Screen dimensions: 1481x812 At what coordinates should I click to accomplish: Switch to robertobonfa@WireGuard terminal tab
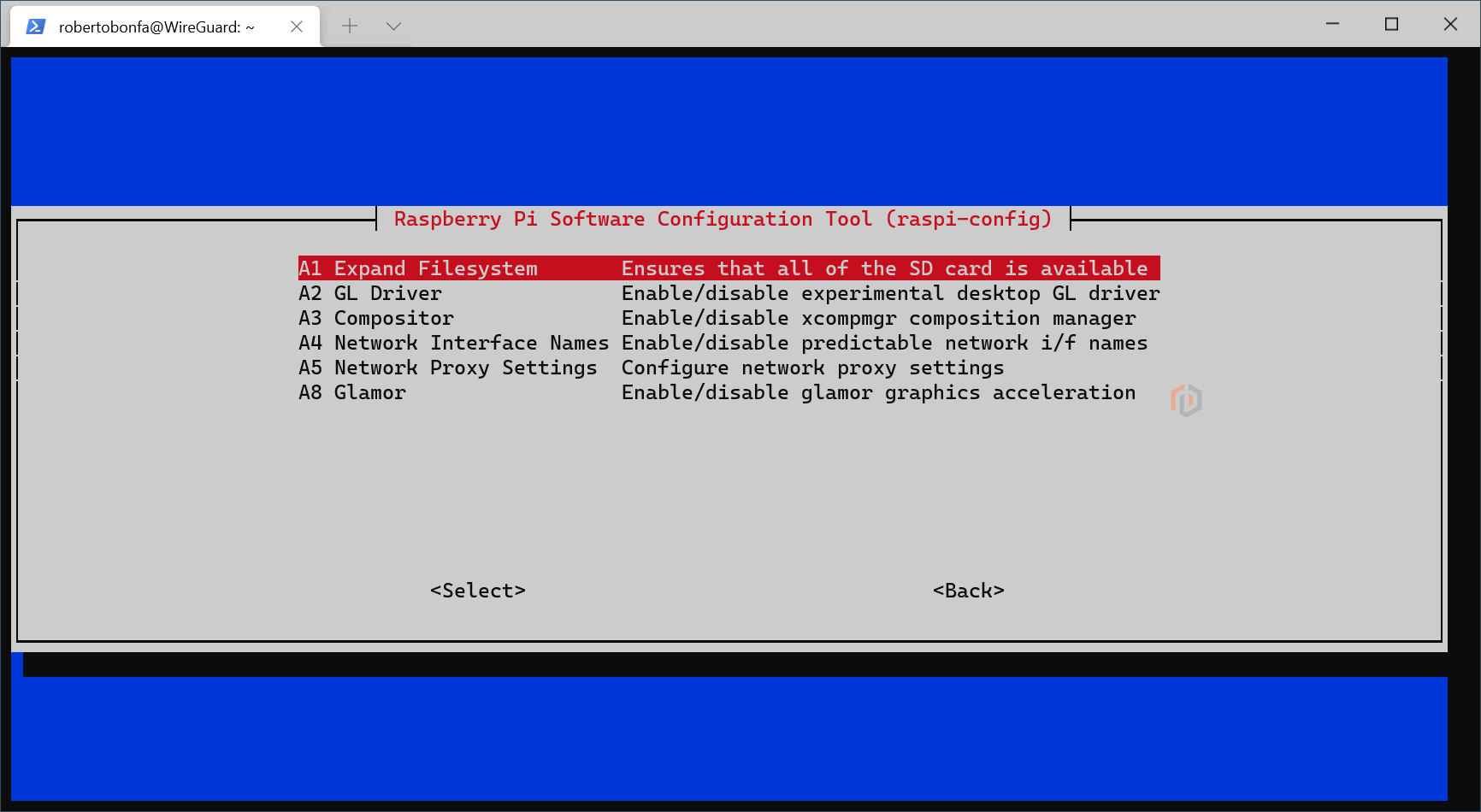tap(165, 26)
